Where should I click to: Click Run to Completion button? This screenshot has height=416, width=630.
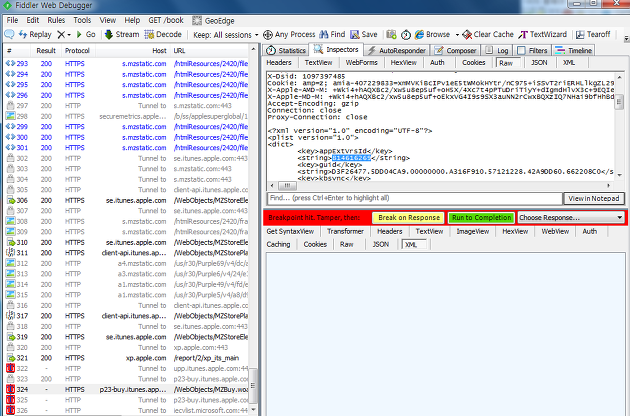pyautogui.click(x=481, y=217)
